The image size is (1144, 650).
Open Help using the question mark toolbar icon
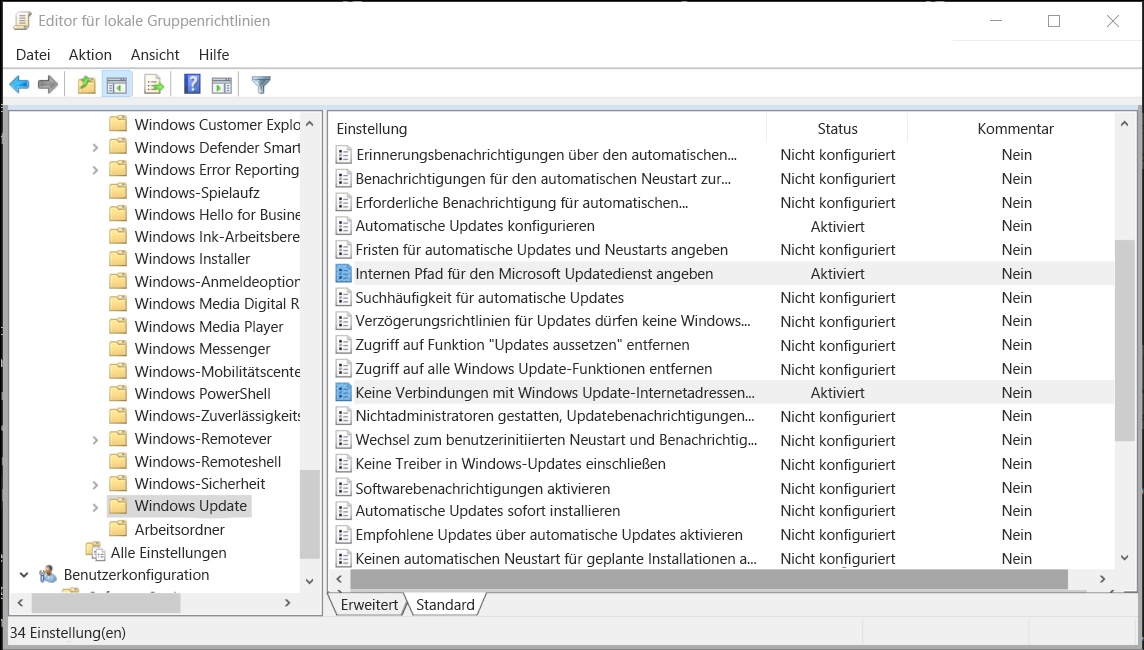click(190, 84)
